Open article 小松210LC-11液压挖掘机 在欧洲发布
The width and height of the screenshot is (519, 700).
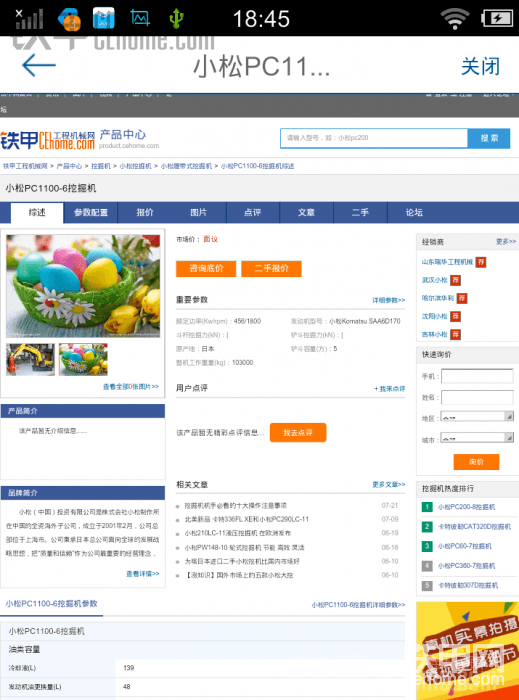coord(238,533)
